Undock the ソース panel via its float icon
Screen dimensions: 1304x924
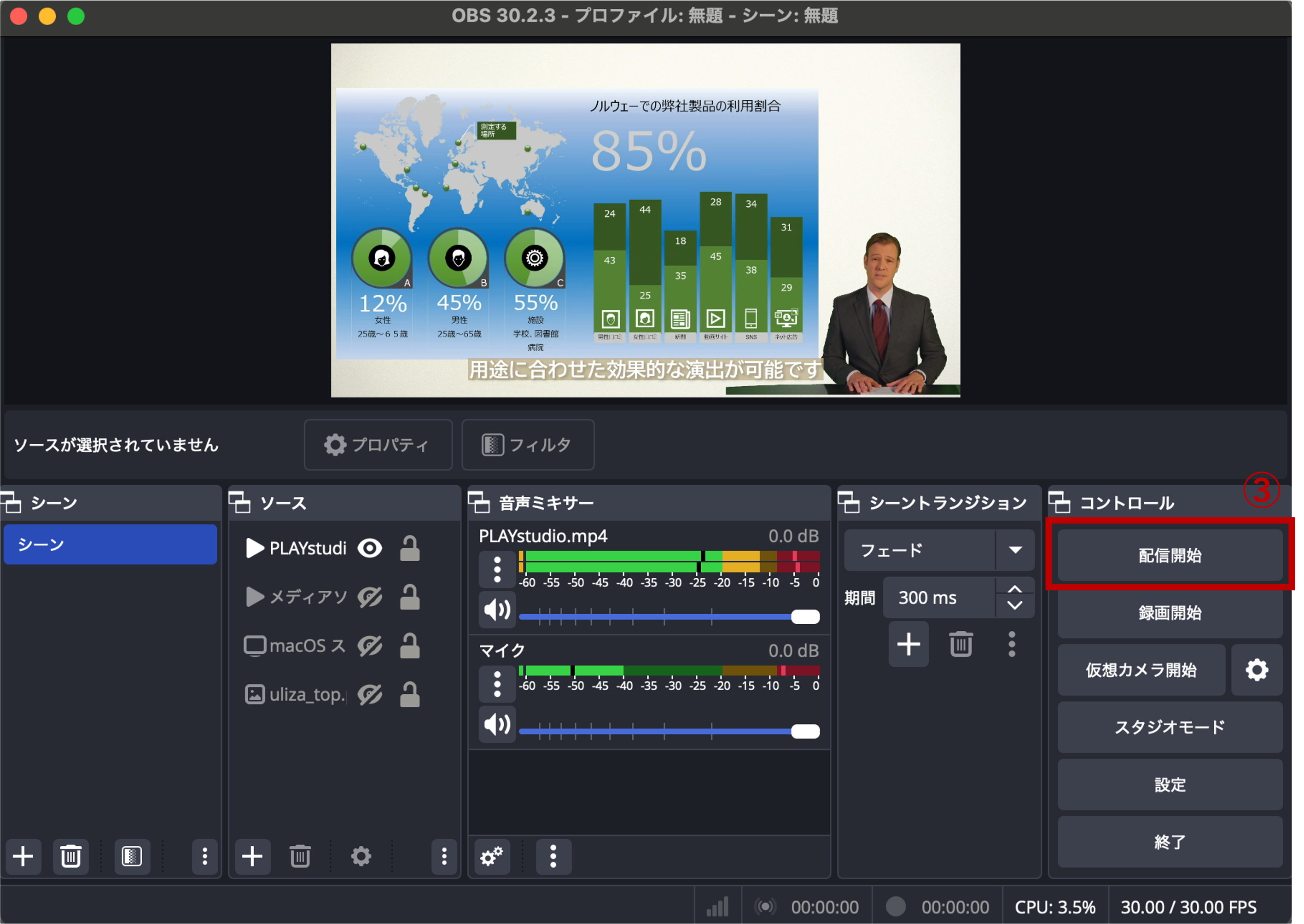point(239,502)
